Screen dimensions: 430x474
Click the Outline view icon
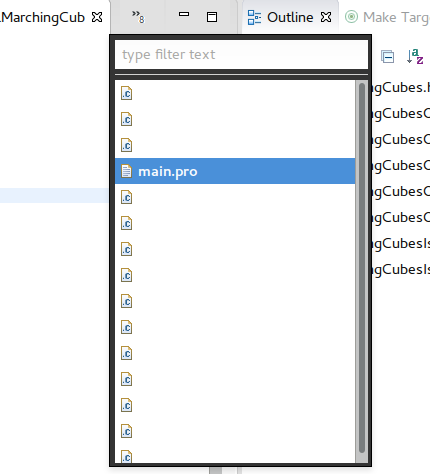click(254, 17)
